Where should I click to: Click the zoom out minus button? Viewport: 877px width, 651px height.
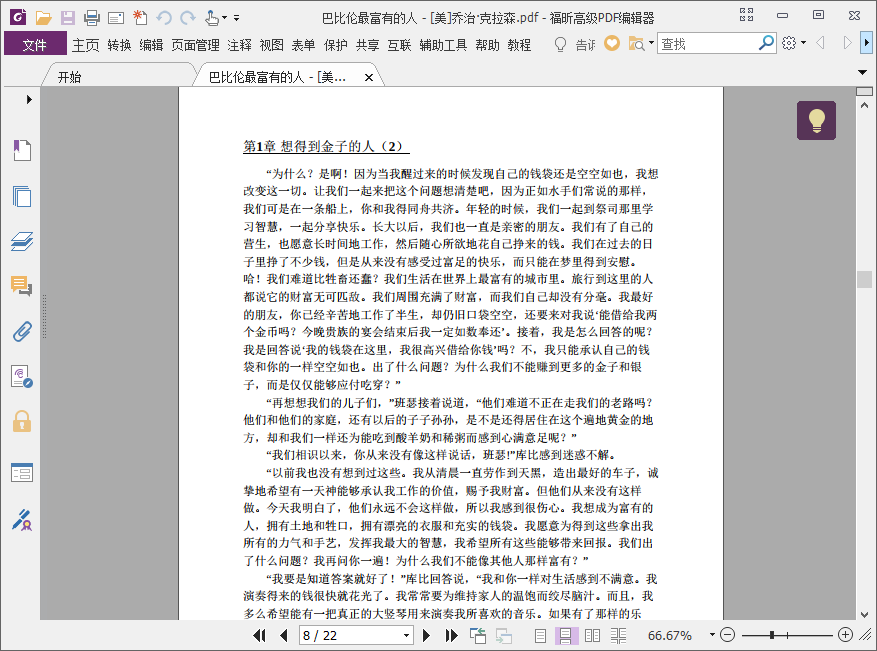[x=727, y=635]
